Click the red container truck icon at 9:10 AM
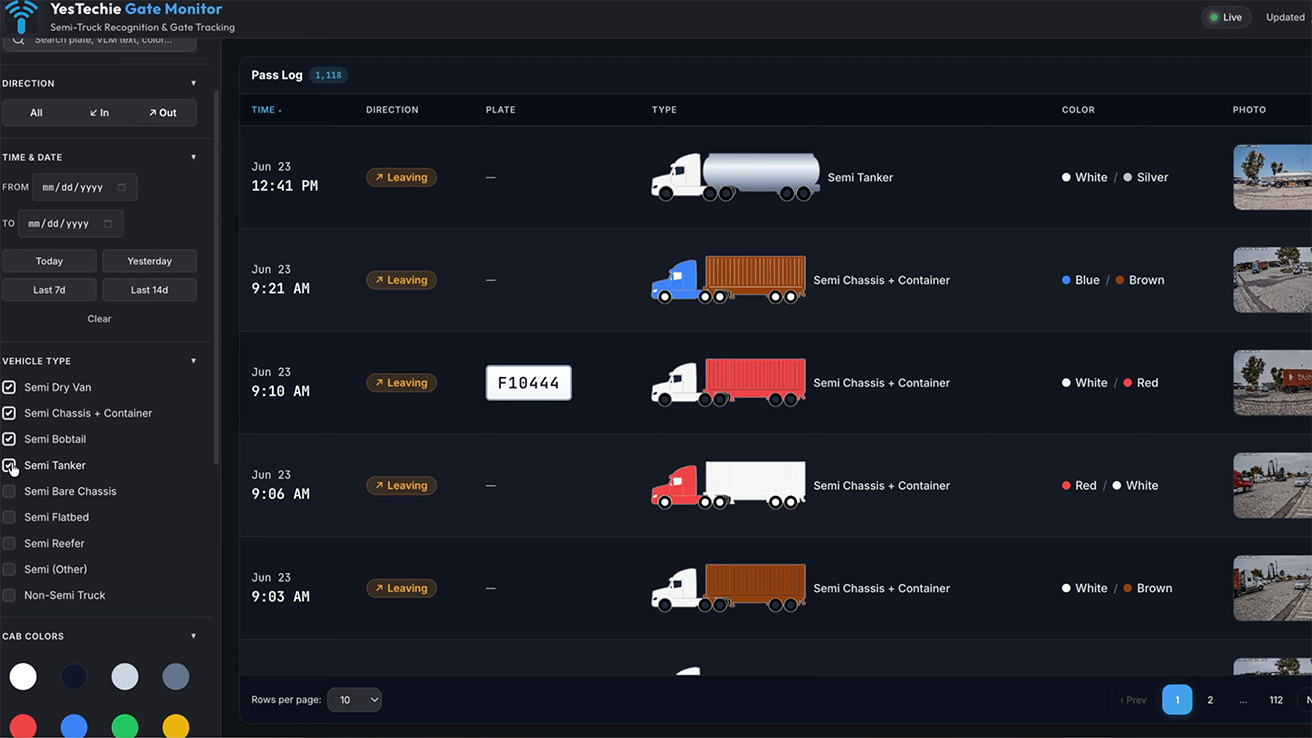 [x=728, y=383]
